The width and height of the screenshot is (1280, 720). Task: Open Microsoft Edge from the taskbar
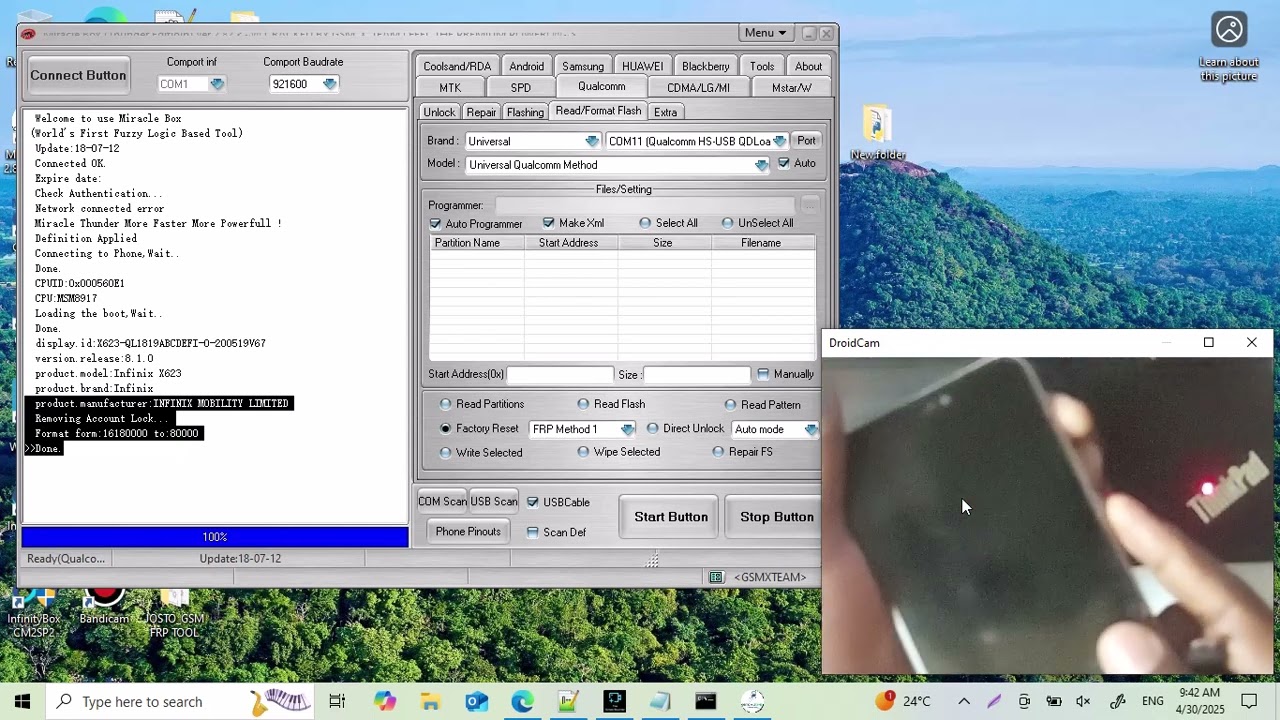pos(522,701)
